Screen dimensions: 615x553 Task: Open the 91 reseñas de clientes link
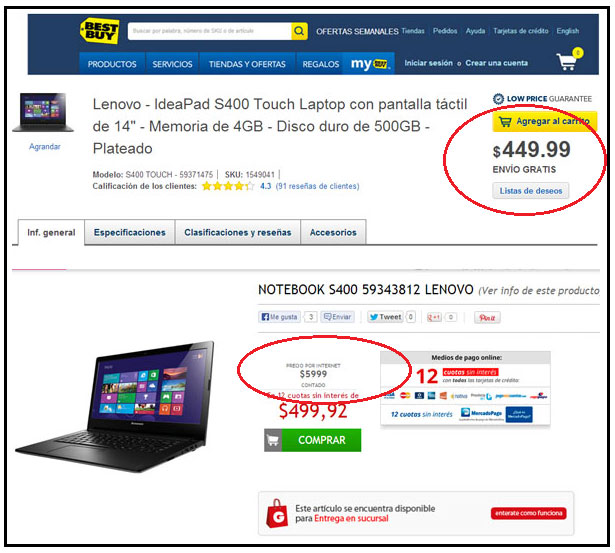click(x=317, y=186)
